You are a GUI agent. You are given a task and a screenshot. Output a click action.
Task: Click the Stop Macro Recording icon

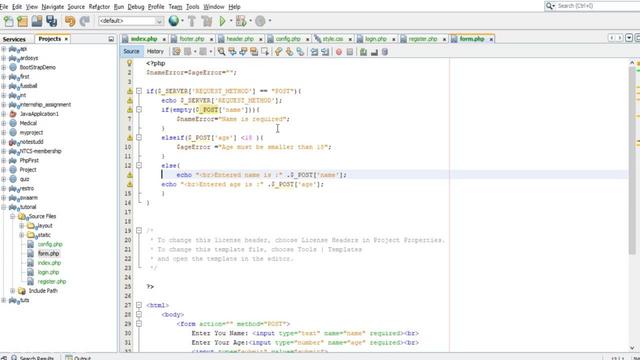[x=350, y=52]
